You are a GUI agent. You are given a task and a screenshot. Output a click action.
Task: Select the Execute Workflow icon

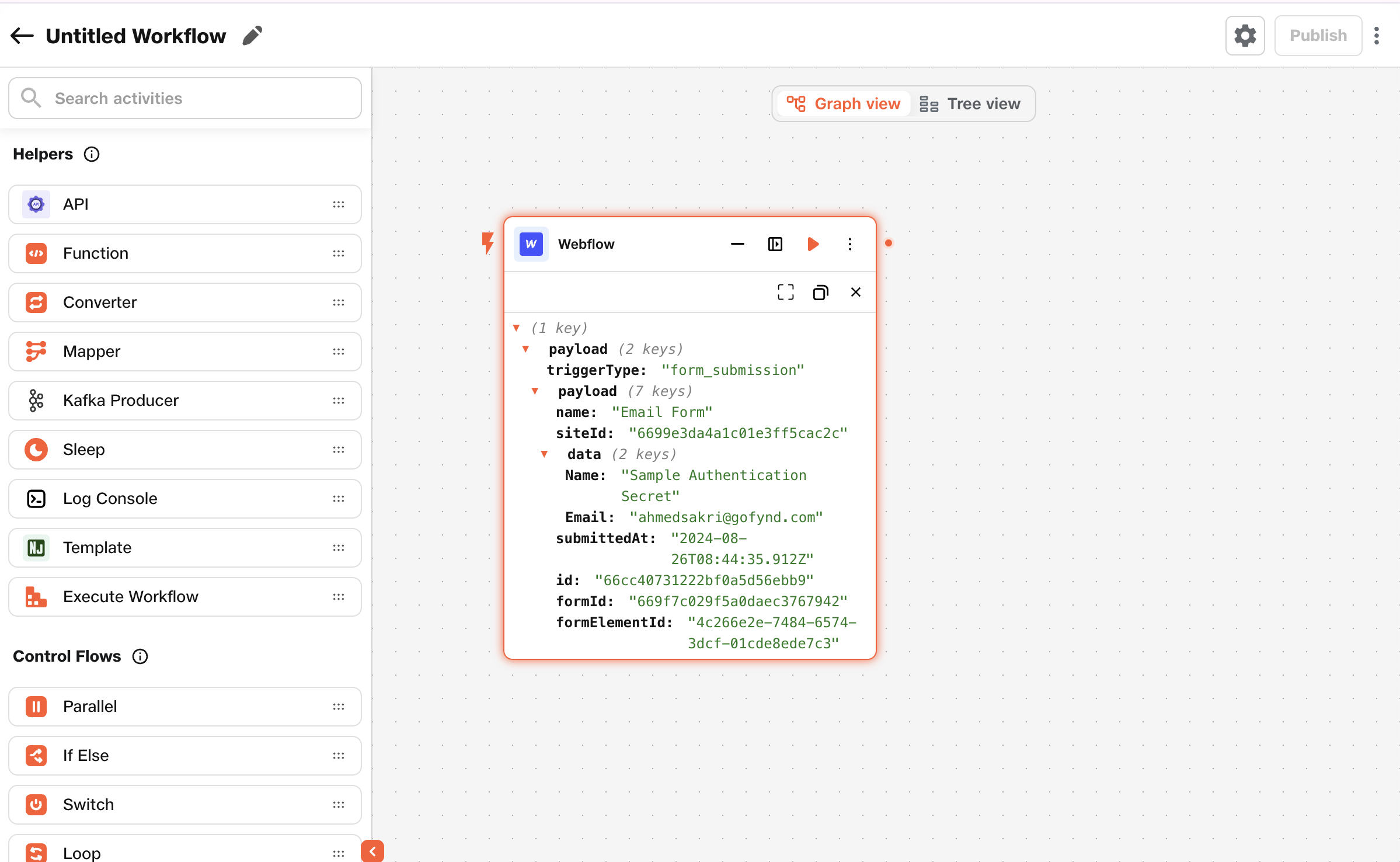[x=36, y=597]
